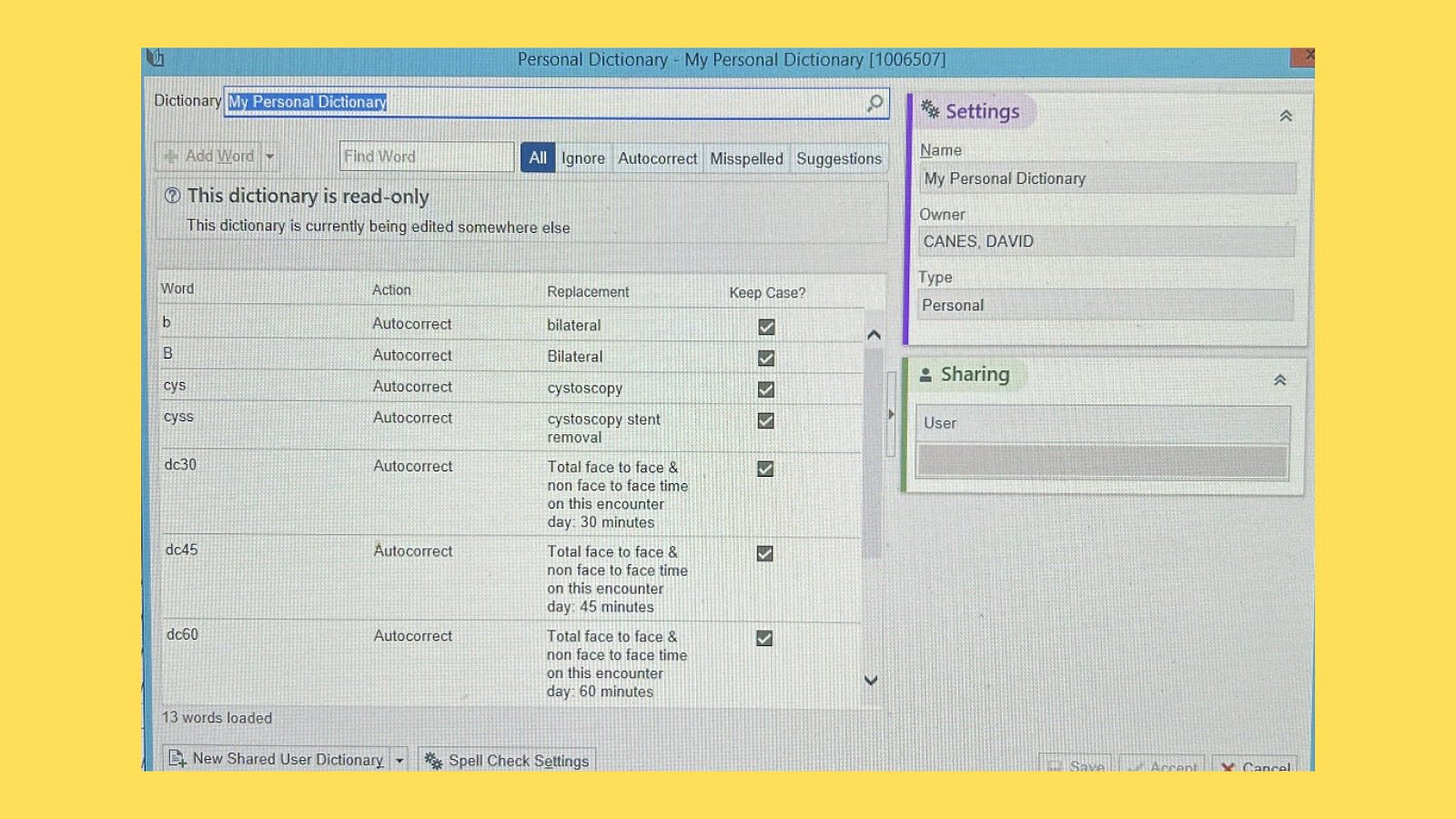Image resolution: width=1456 pixels, height=819 pixels.
Task: Open the Add Word dropdown arrow
Action: [x=270, y=157]
